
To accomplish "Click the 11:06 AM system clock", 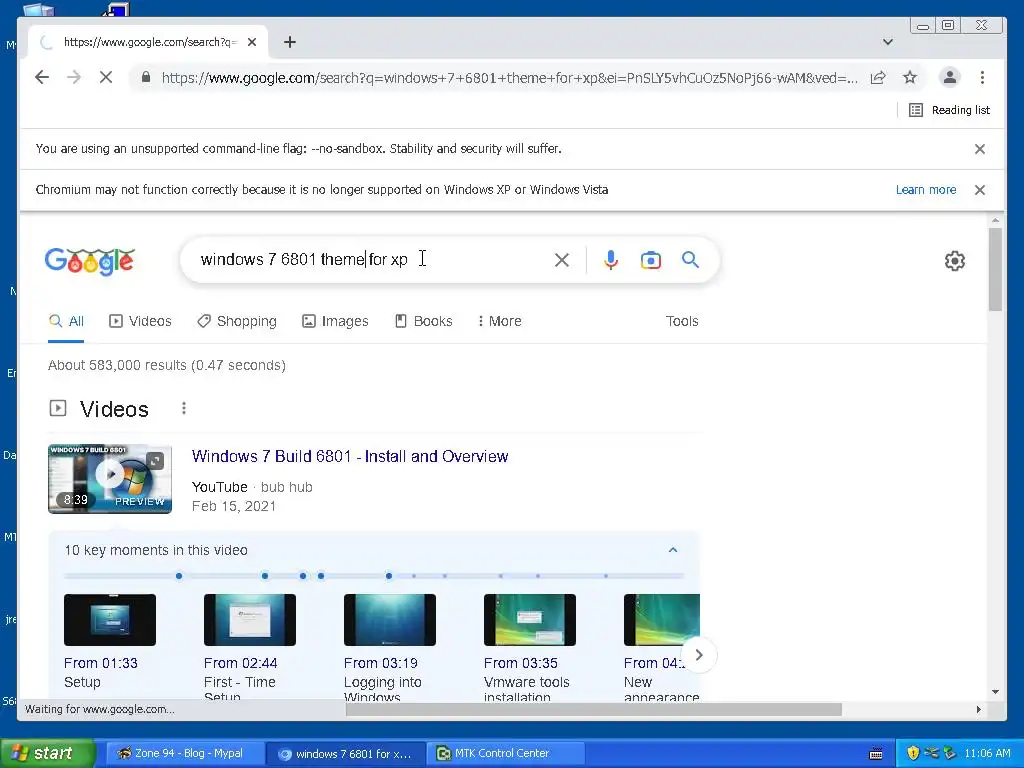I will [x=987, y=753].
